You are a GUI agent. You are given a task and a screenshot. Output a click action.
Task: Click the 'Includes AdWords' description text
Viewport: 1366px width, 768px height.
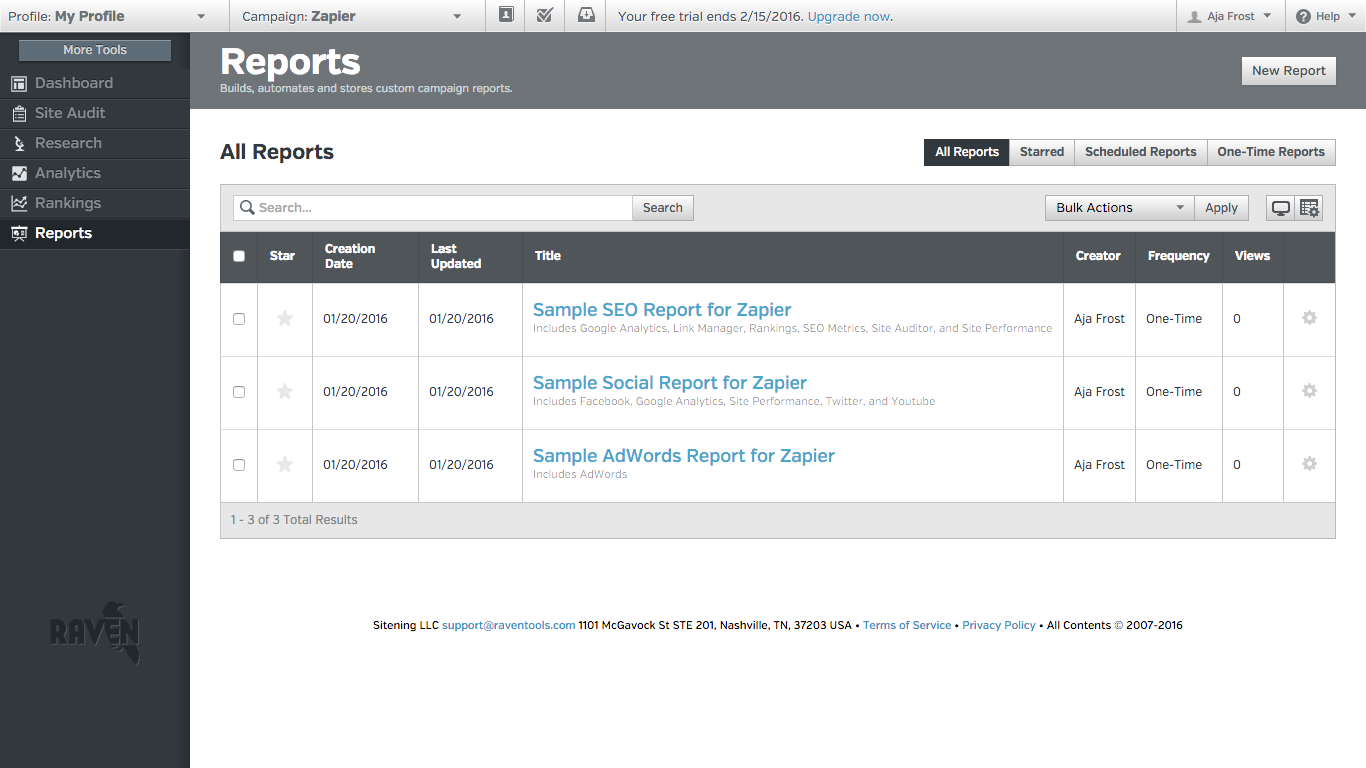click(x=580, y=474)
